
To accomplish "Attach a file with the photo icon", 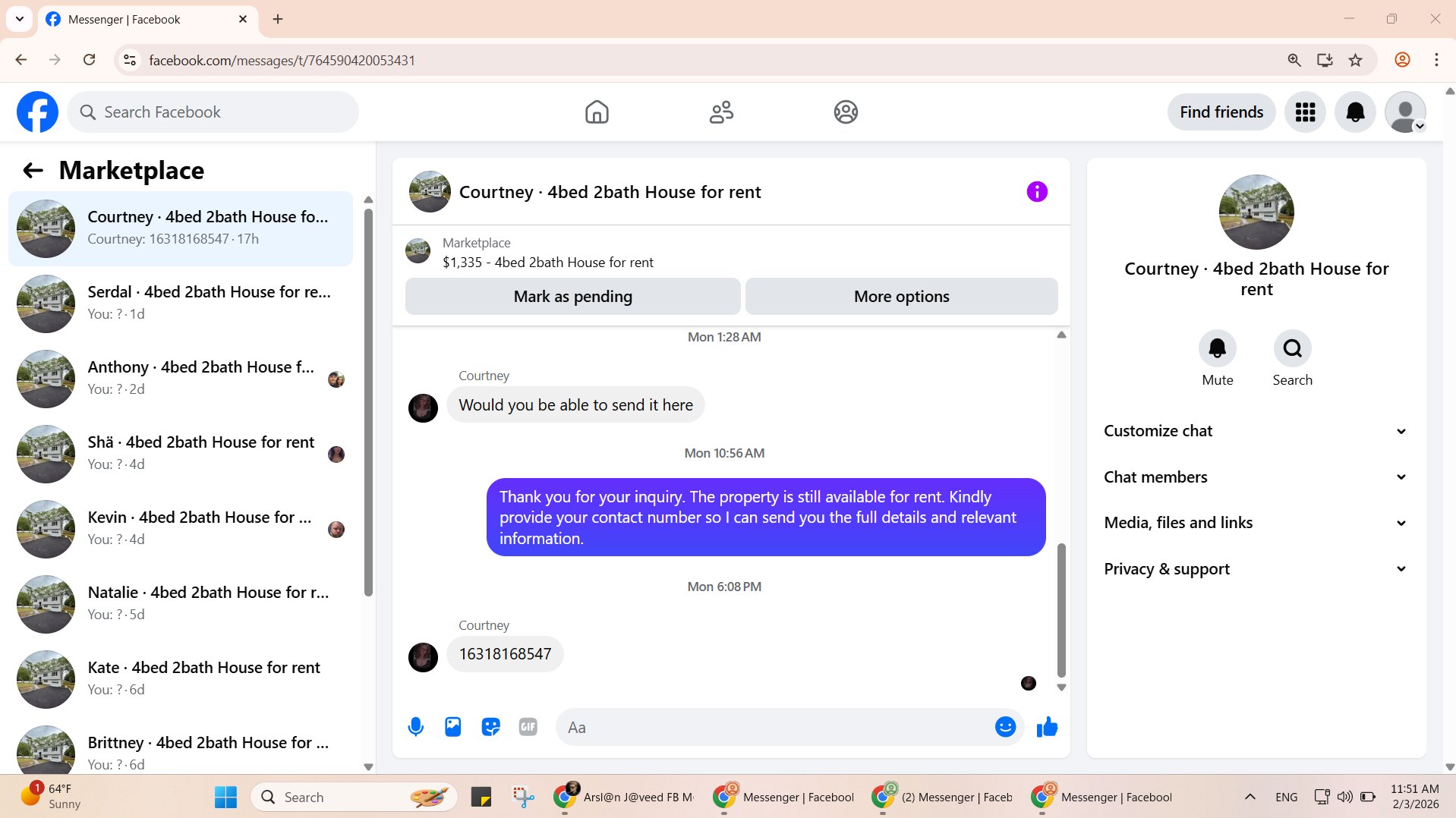I will pos(453,727).
